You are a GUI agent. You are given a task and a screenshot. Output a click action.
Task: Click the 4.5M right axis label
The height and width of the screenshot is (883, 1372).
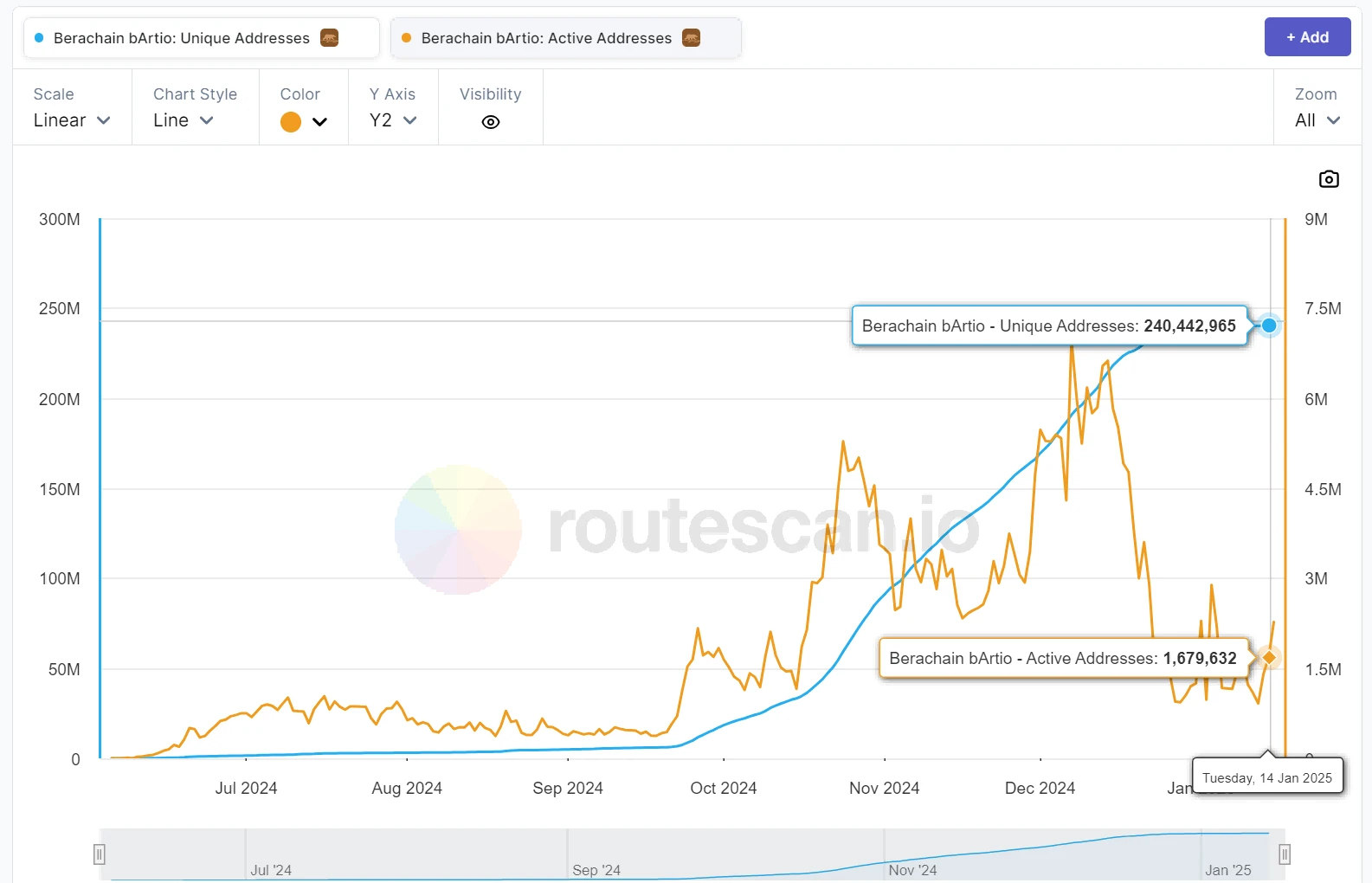click(x=1323, y=489)
